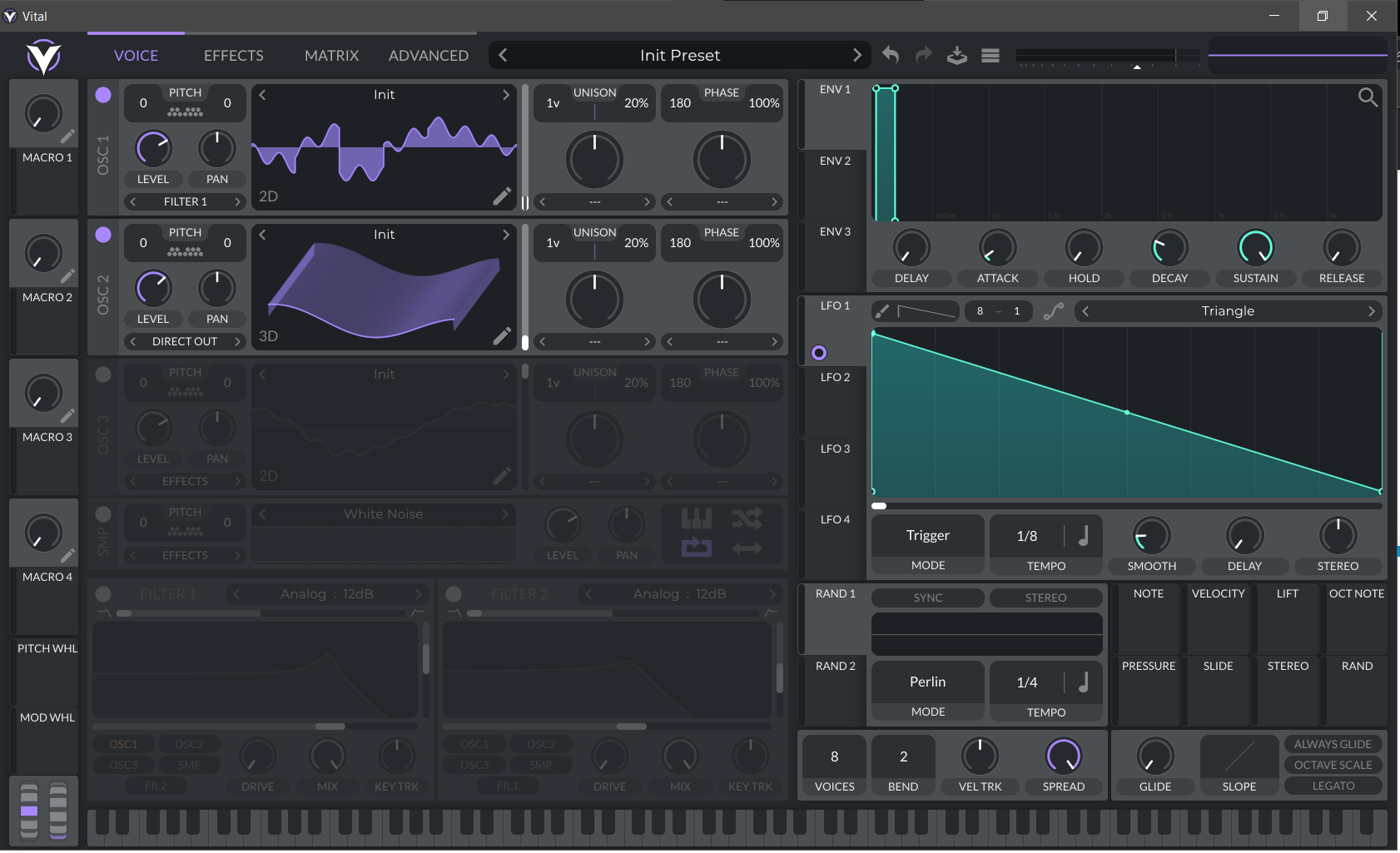Go to next preset after Init Preset
Image resolution: width=1400 pixels, height=853 pixels.
tap(856, 55)
